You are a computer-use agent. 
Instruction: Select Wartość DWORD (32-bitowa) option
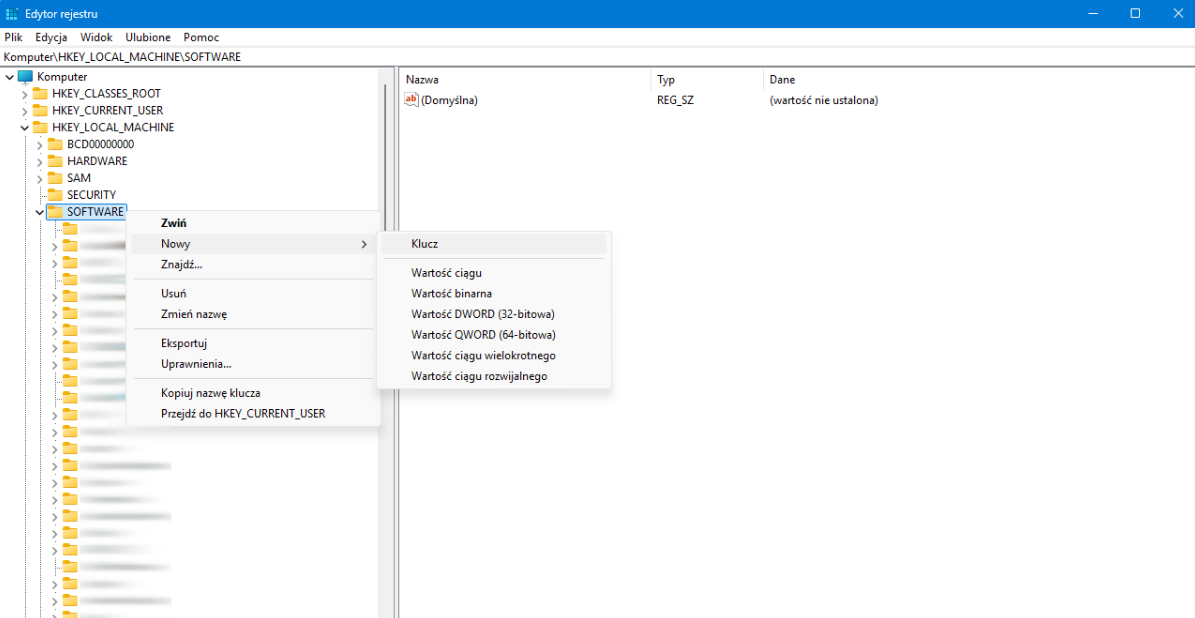click(482, 314)
